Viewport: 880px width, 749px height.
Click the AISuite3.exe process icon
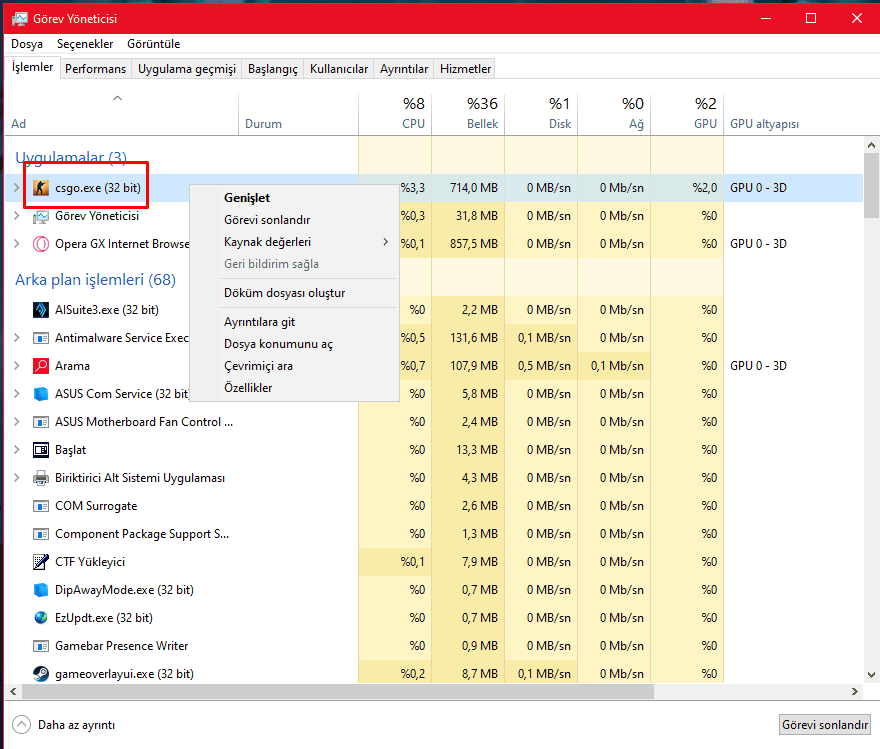tap(41, 310)
